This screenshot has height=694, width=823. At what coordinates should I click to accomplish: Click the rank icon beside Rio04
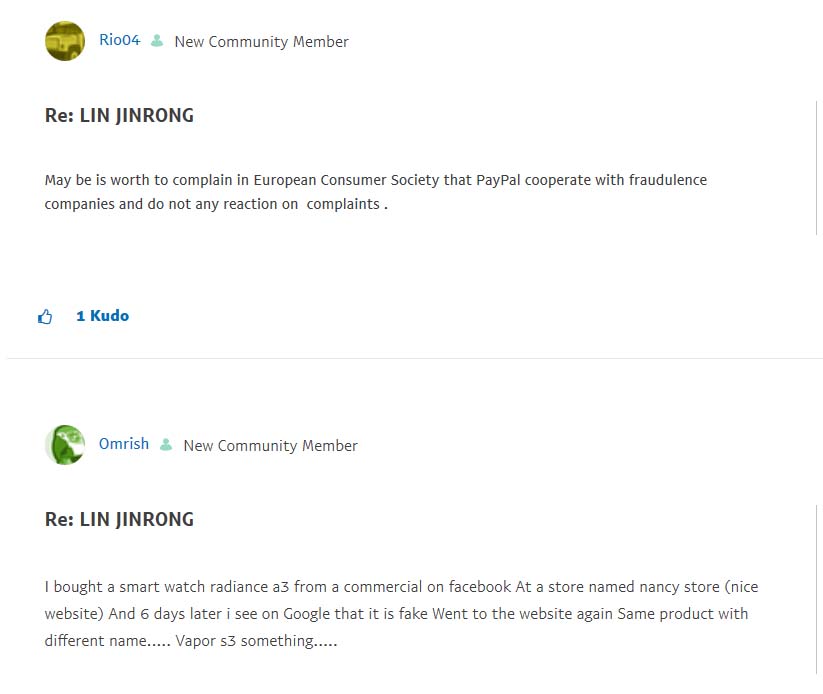pos(157,41)
